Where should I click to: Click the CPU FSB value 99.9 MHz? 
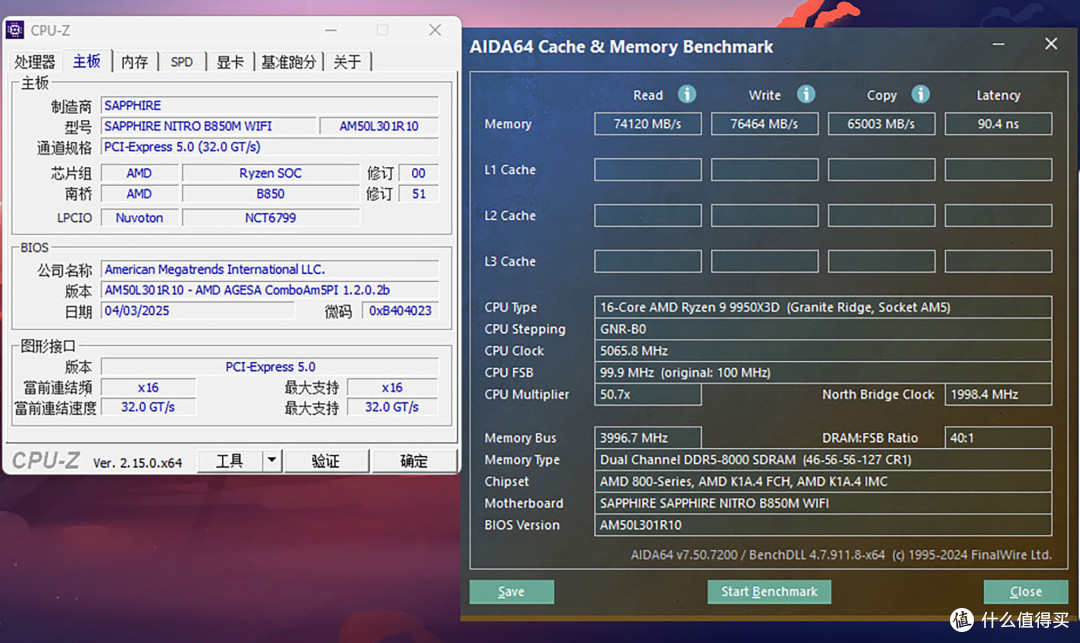point(823,372)
